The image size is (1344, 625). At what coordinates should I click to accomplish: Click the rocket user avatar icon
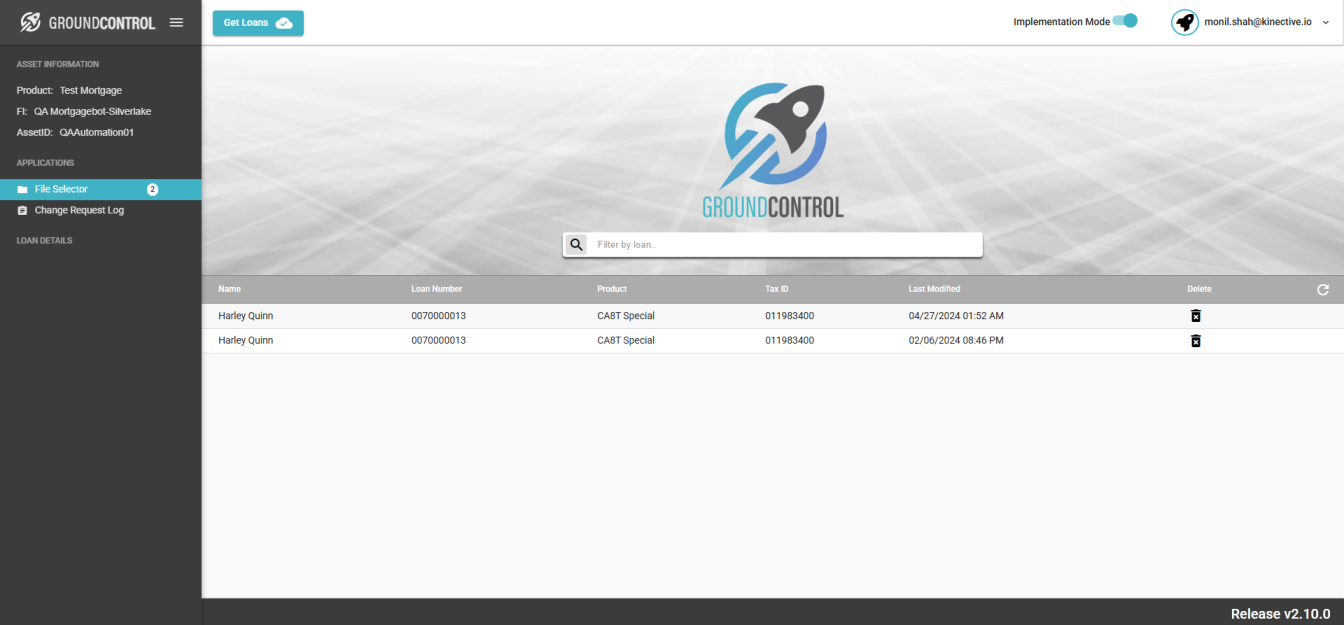coord(1185,22)
